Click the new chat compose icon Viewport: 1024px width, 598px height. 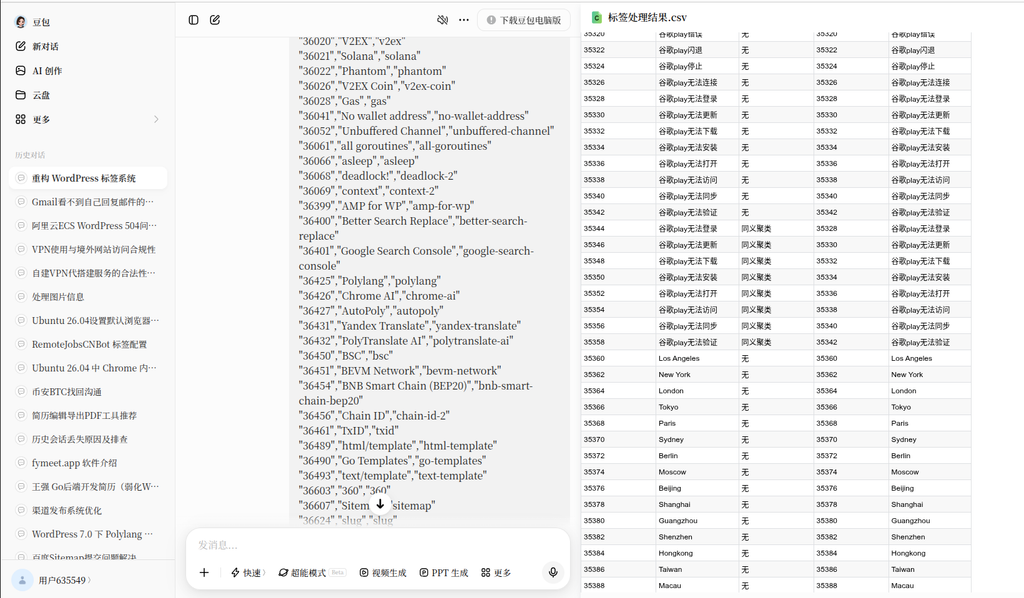coord(215,20)
